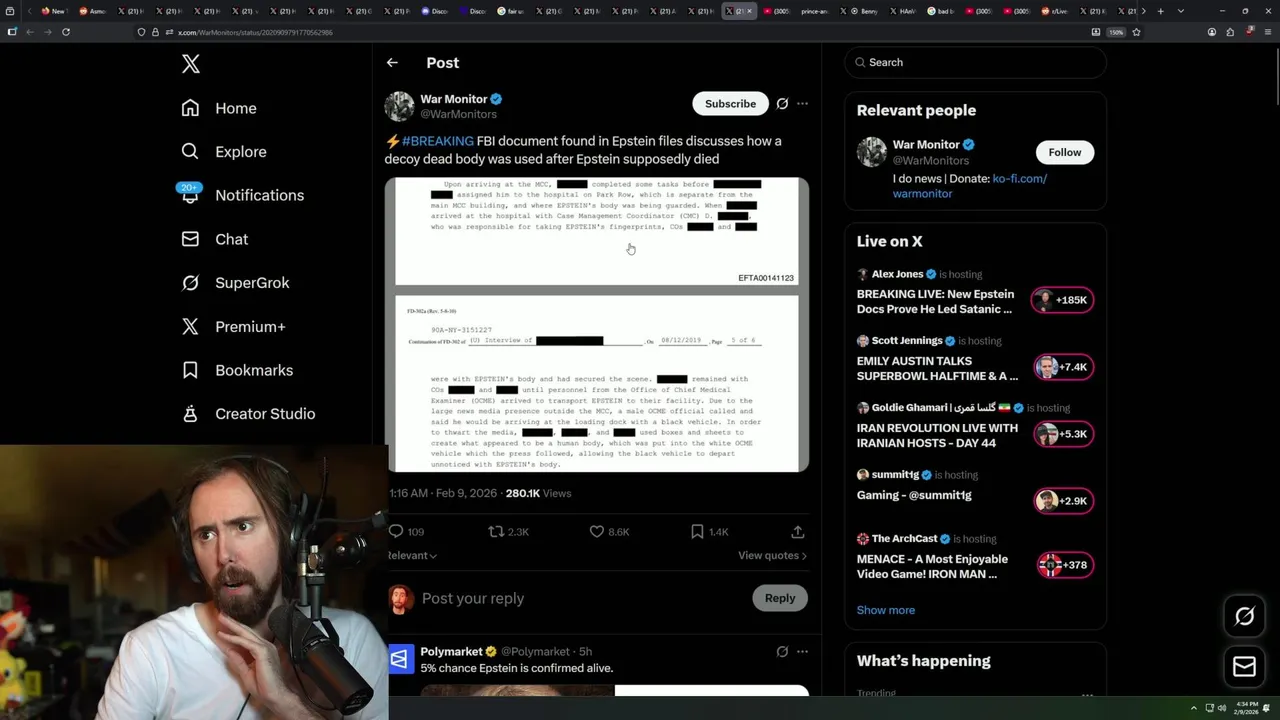Open the #BREAKING hashtag link
Viewport: 1280px width, 720px height.
pos(438,141)
